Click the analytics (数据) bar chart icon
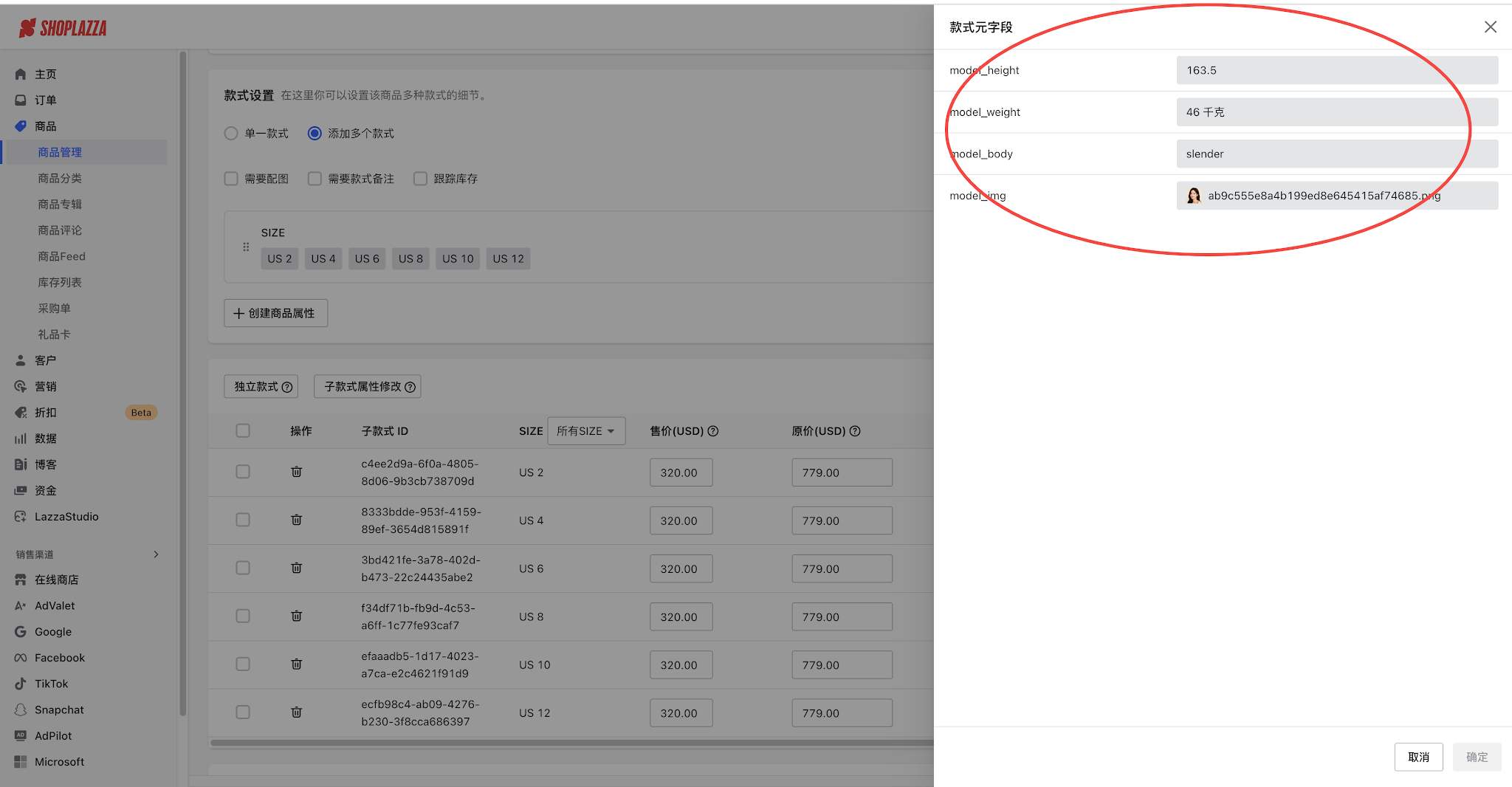This screenshot has width=1512, height=787. [x=21, y=439]
